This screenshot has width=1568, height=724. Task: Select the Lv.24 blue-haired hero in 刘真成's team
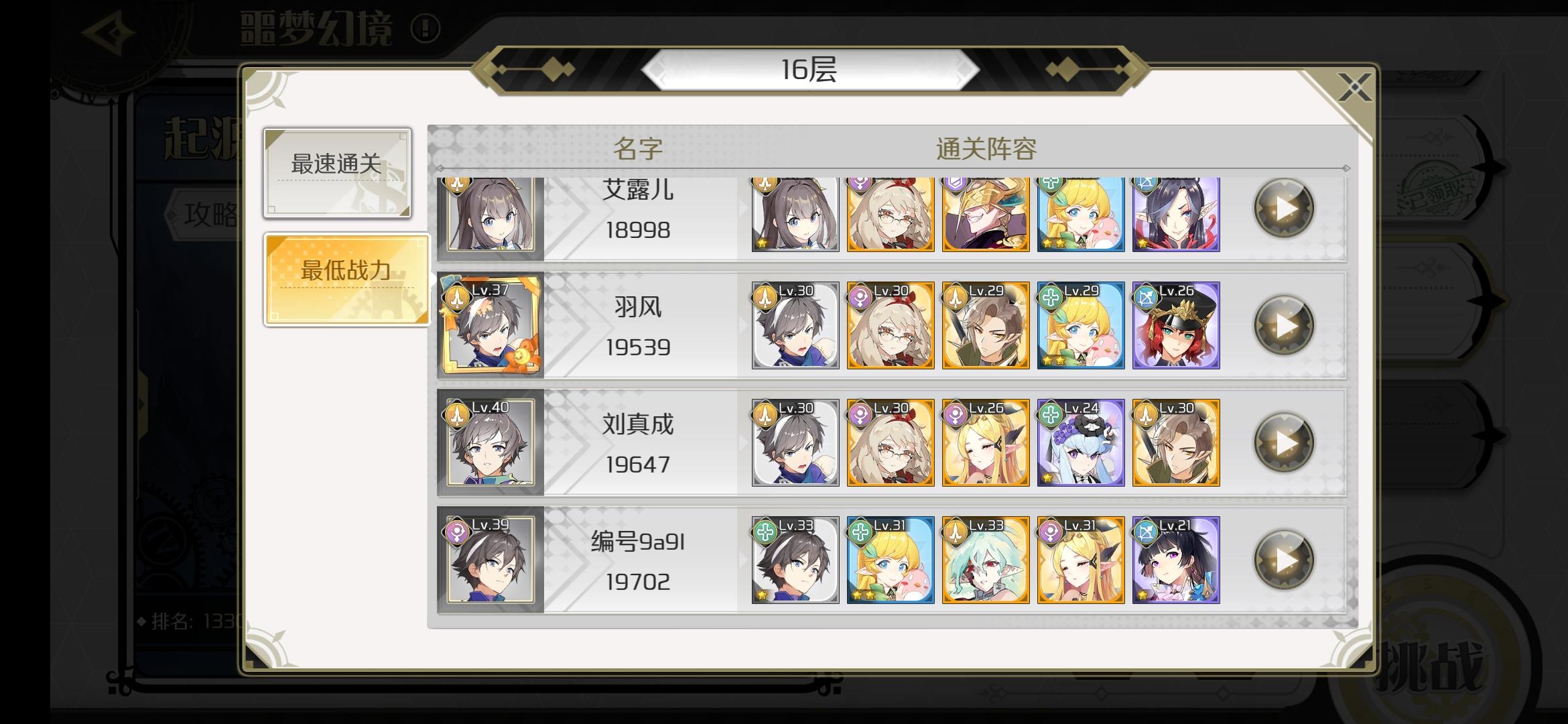pyautogui.click(x=1081, y=443)
